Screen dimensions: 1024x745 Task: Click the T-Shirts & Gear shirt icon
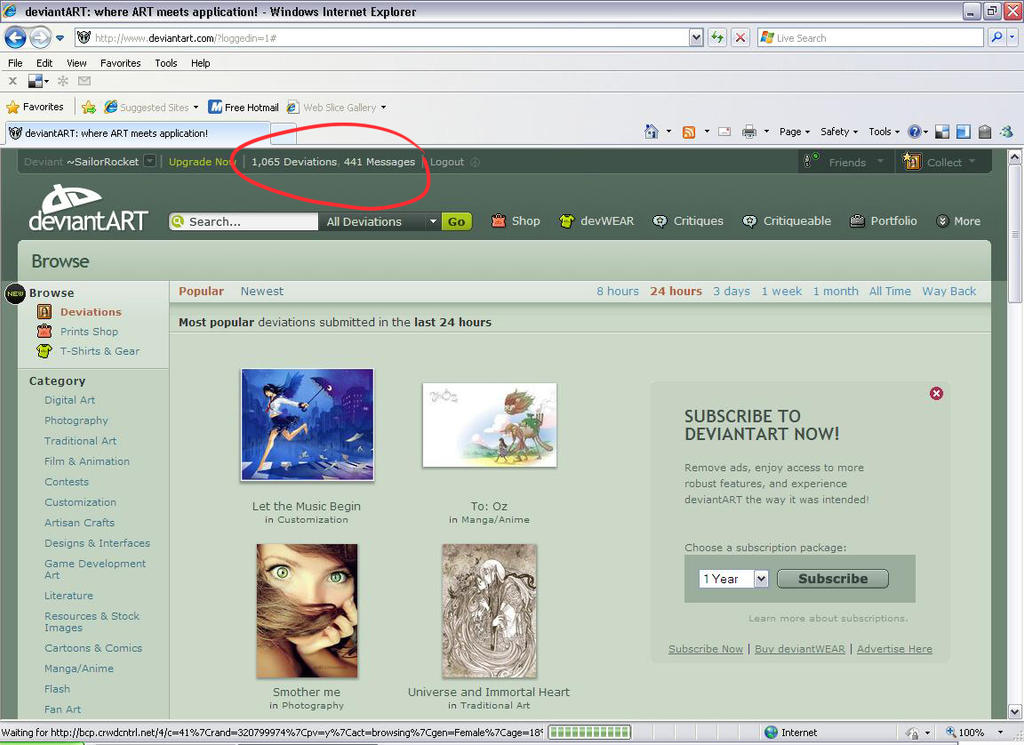tap(44, 351)
